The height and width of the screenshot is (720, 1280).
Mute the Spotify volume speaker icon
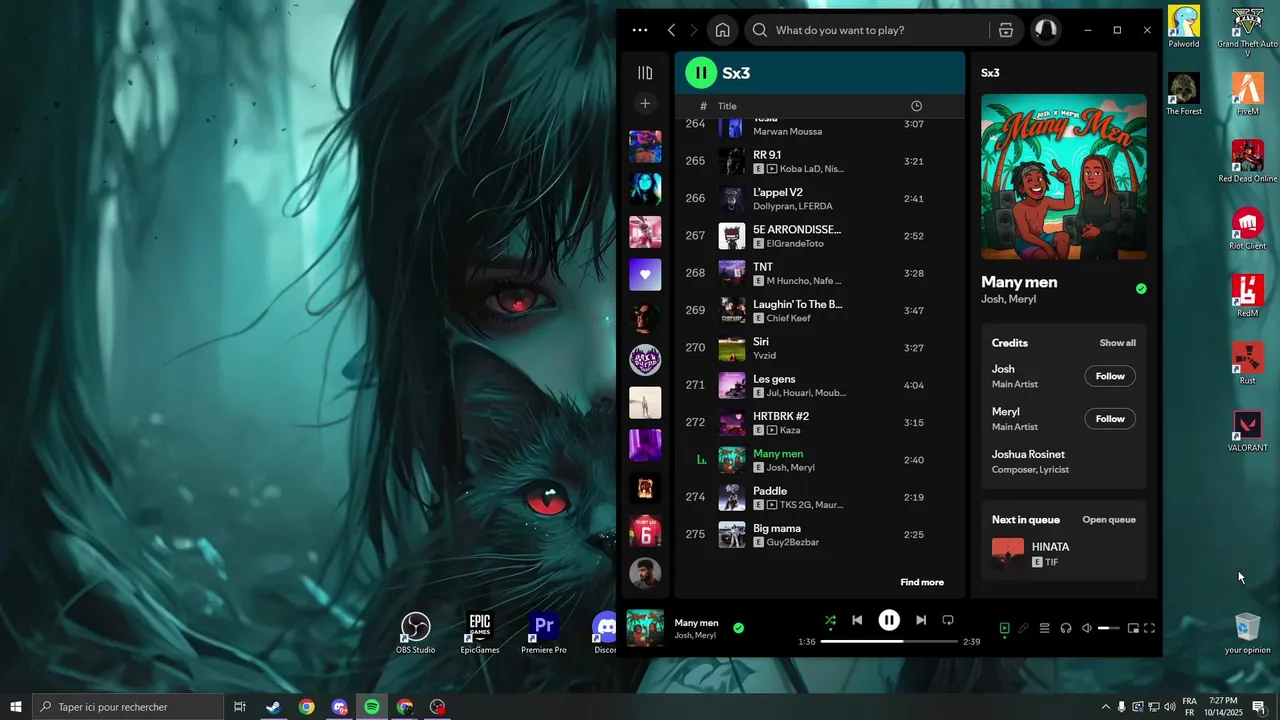coord(1087,628)
